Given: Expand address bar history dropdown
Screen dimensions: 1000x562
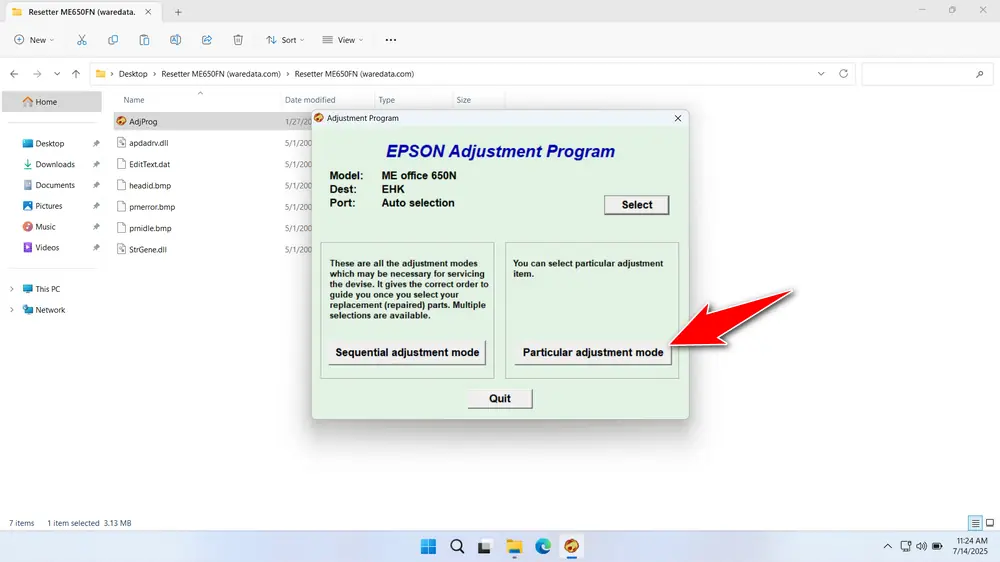Looking at the screenshot, I should pos(821,74).
